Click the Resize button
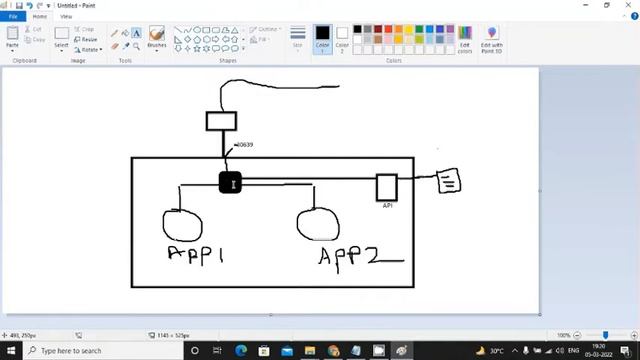This screenshot has width=640, height=360. tap(86, 40)
